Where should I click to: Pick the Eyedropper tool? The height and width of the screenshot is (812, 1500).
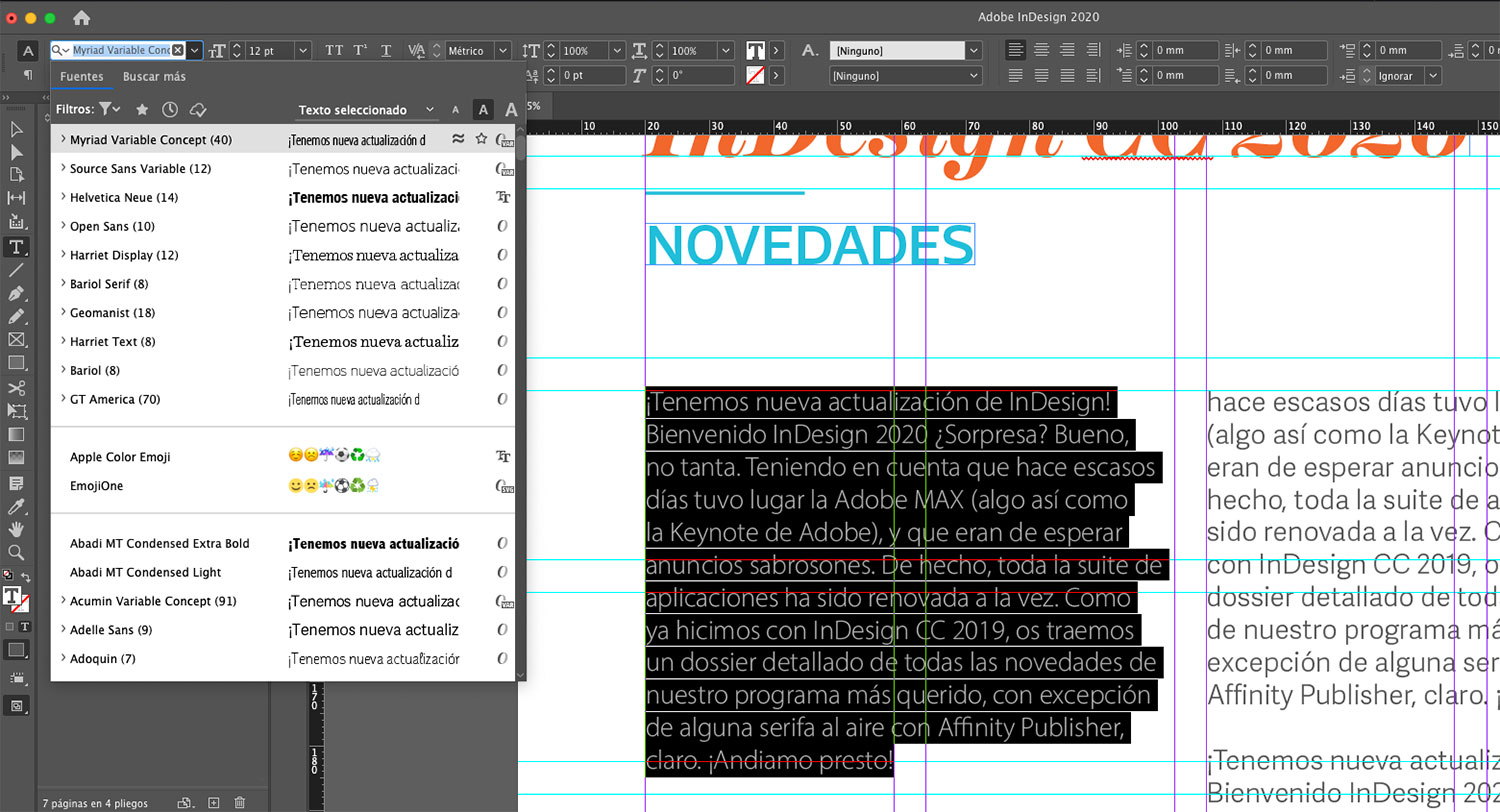pos(16,506)
